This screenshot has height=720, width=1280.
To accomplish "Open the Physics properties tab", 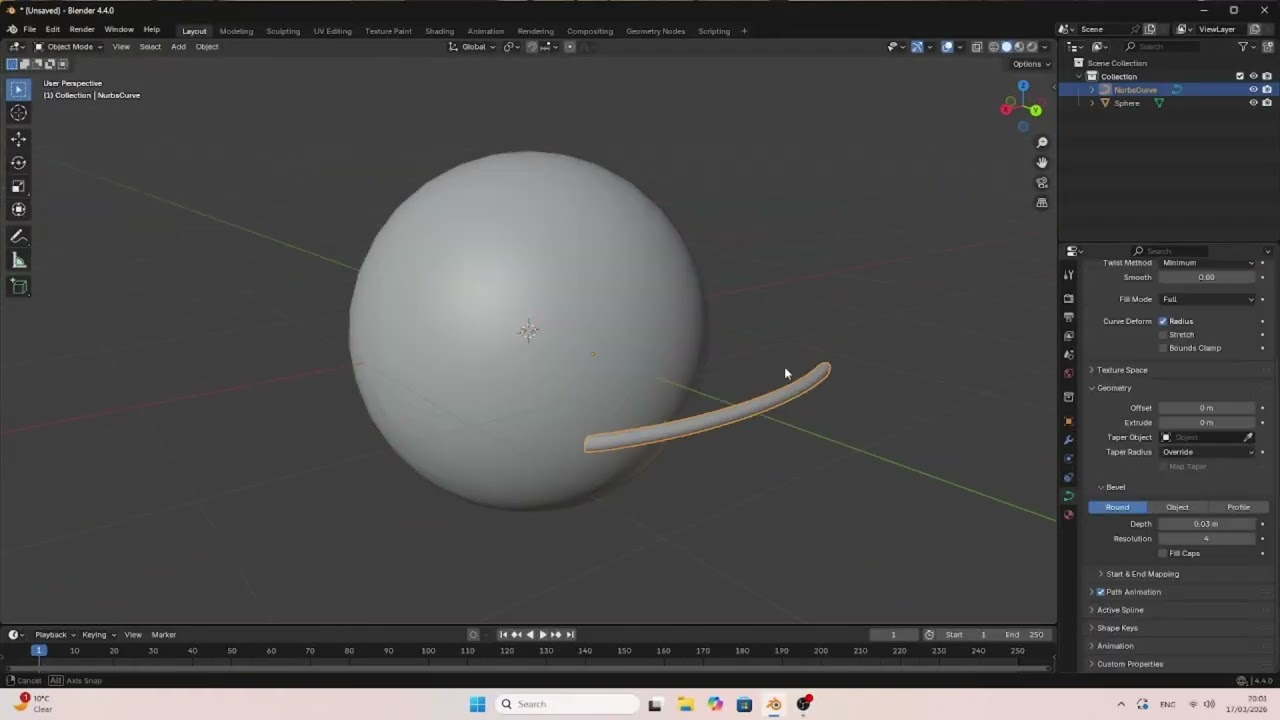I will 1069,459.
